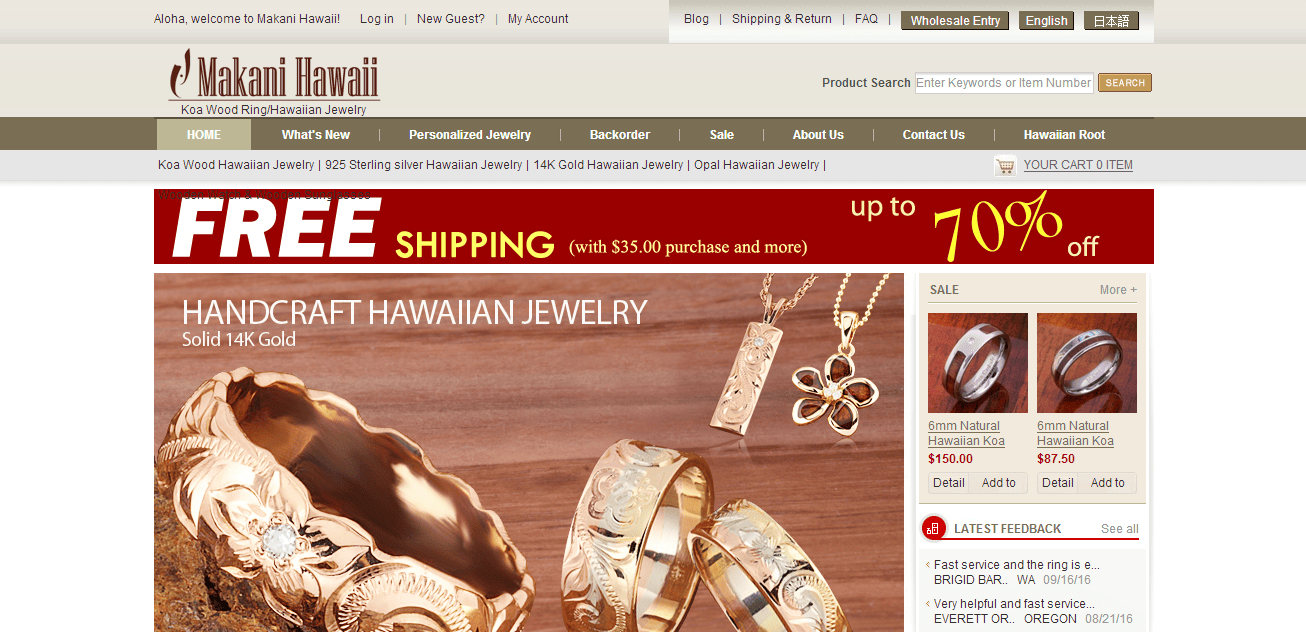Screen dimensions: 1306x632
Task: Open the What's New menu
Action: click(316, 135)
